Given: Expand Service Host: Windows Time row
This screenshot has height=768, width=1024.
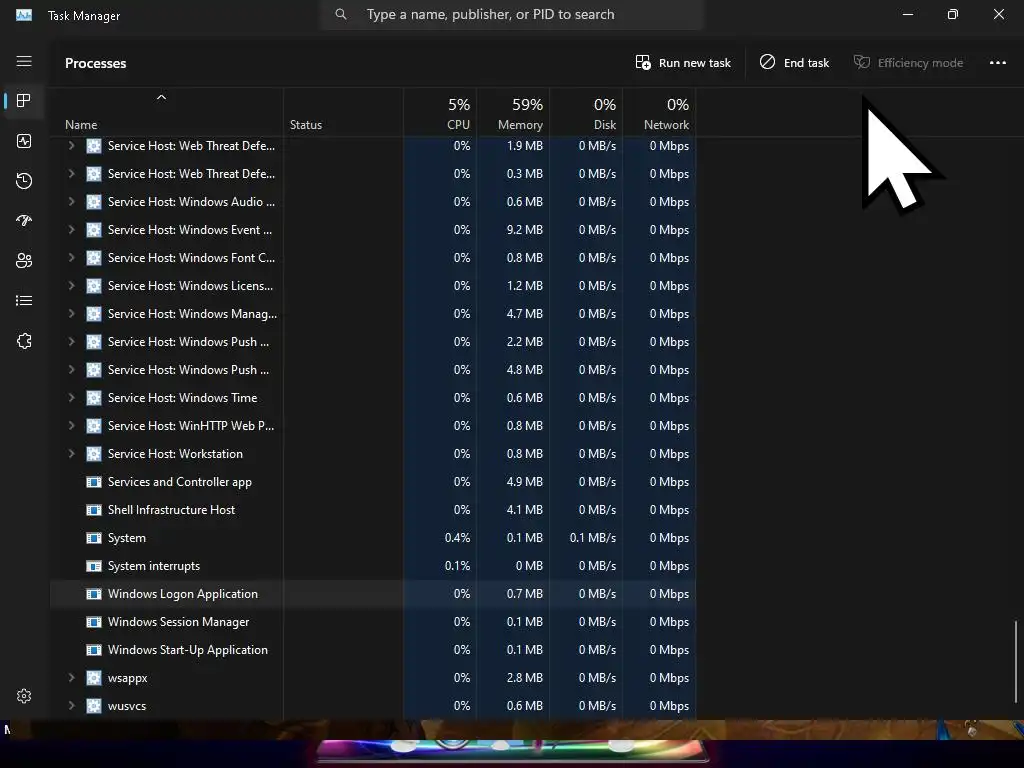Looking at the screenshot, I should 71,398.
